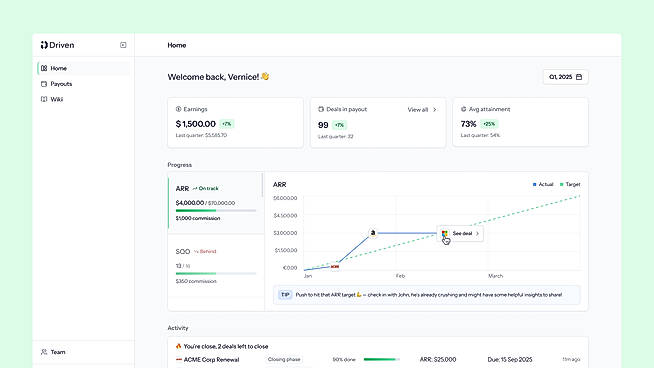Screen dimensions: 654x368
Task: Select the ARR progress card
Action: click(216, 203)
